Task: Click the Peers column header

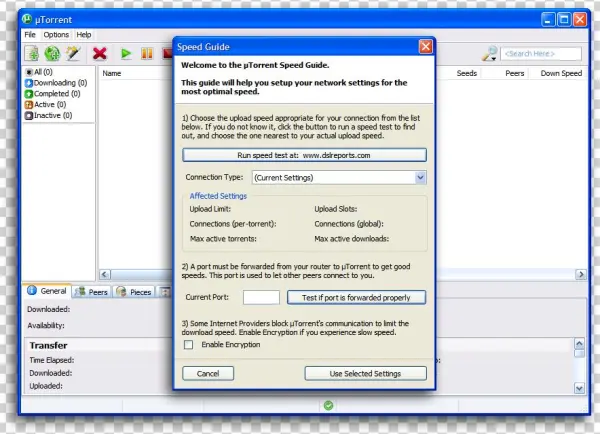Action: point(514,73)
